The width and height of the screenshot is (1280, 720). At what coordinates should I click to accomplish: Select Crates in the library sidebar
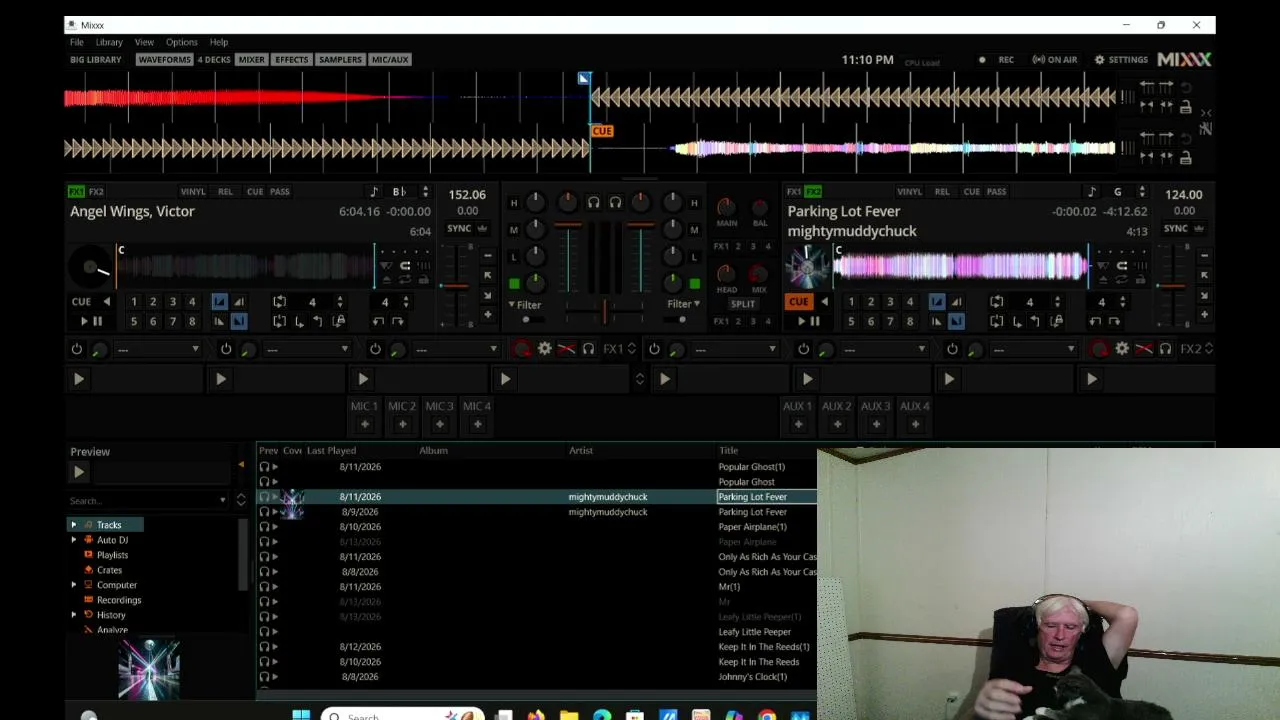[x=109, y=570]
